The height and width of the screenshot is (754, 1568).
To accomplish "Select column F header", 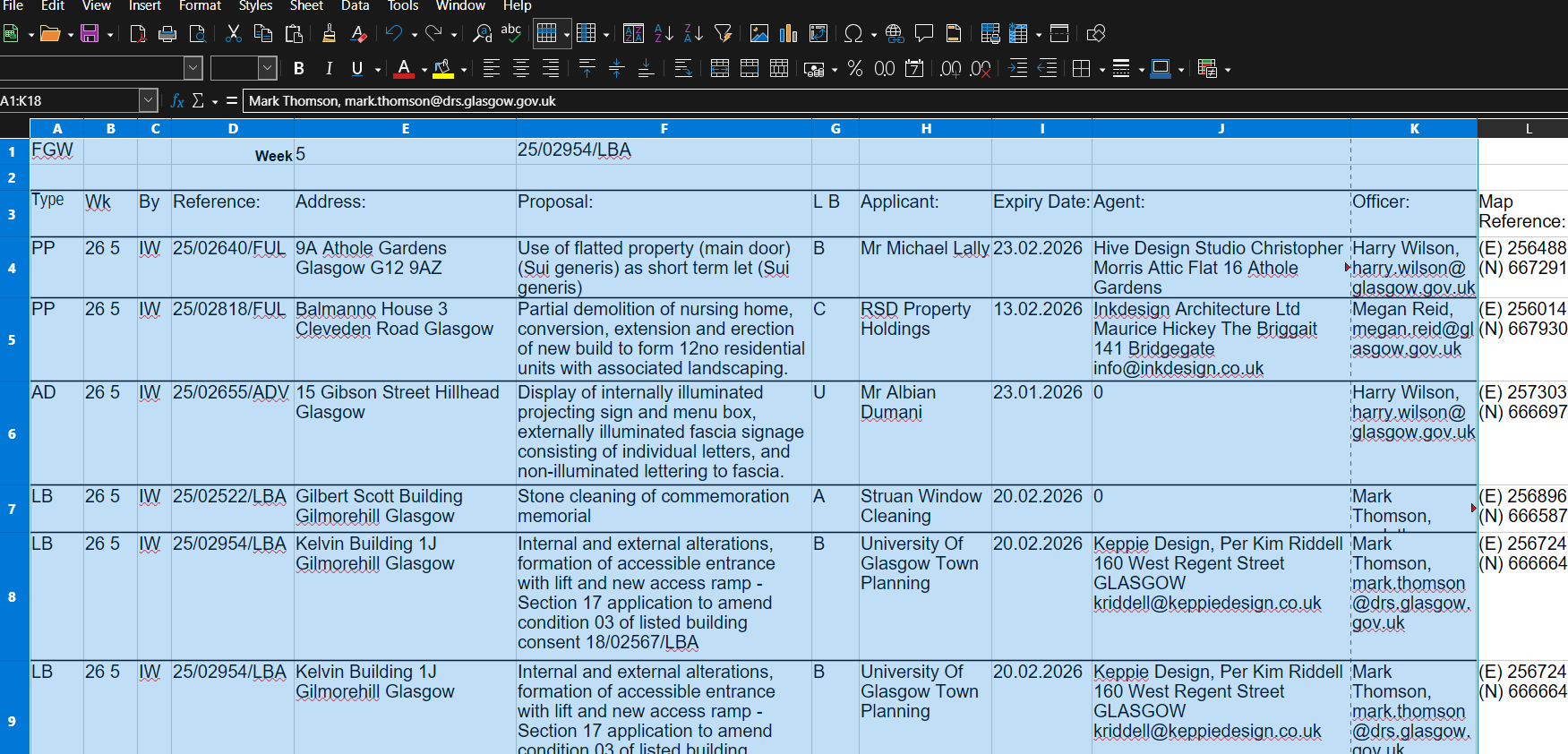I will pyautogui.click(x=664, y=129).
